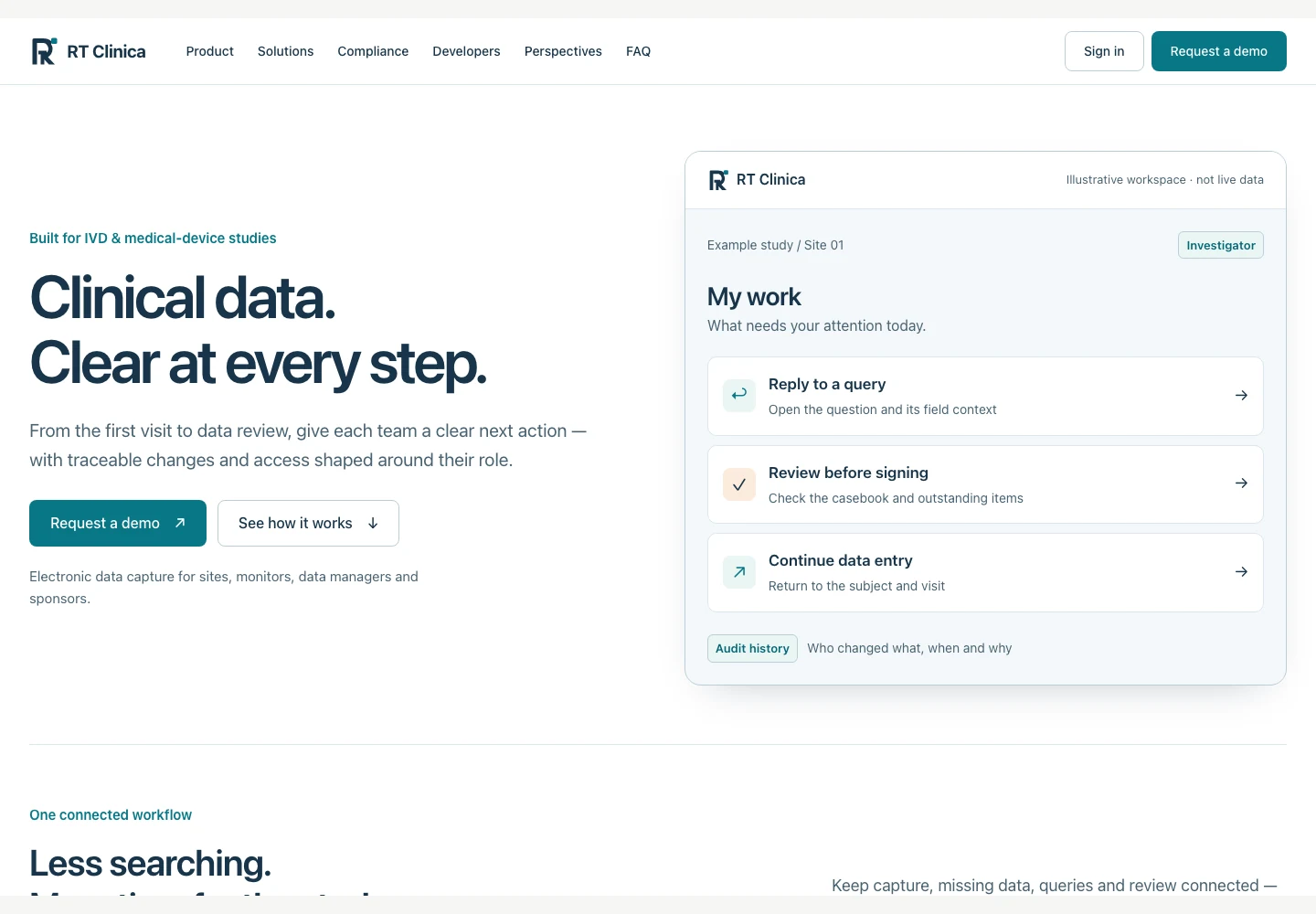Click hero Request a demo button

click(x=118, y=524)
